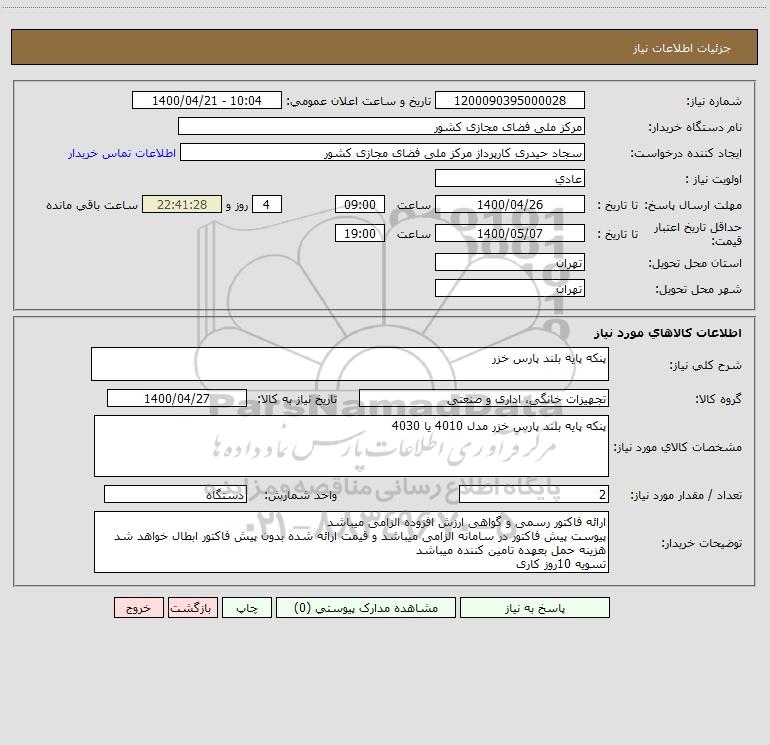Image resolution: width=770 pixels, height=745 pixels.
Task: Click the quantity field '2'
Action: point(534,494)
